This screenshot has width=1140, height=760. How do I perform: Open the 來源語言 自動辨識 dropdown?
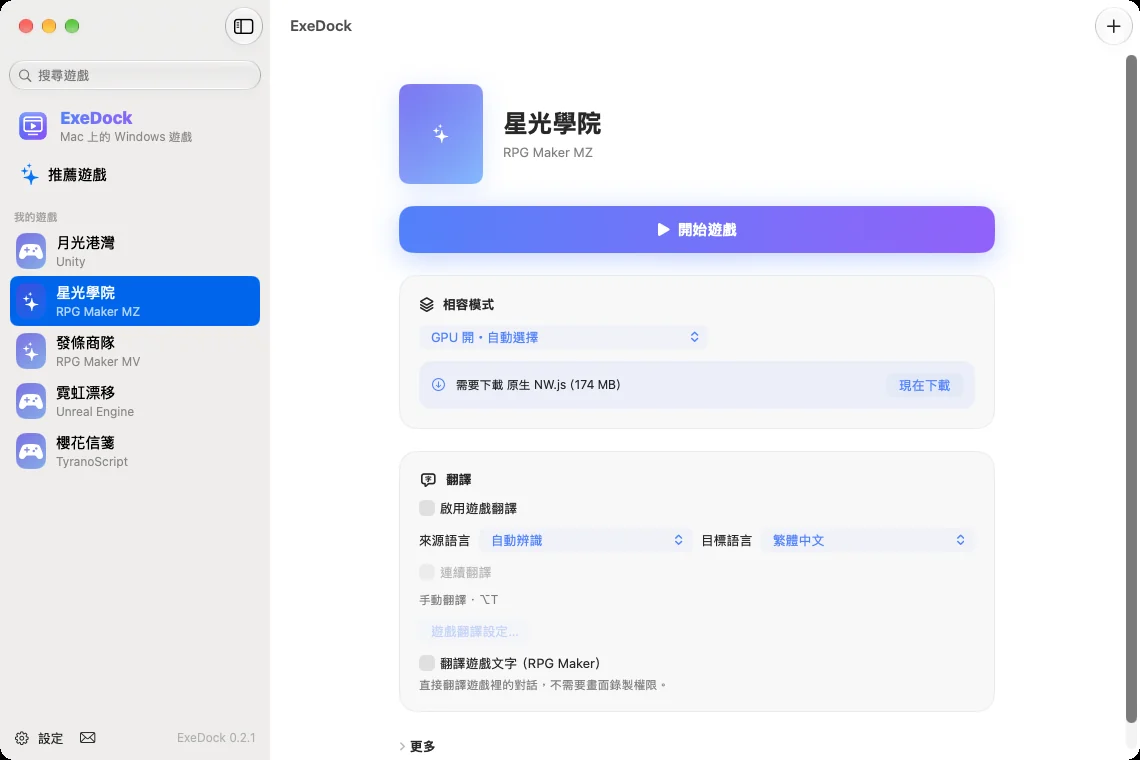click(x=584, y=540)
